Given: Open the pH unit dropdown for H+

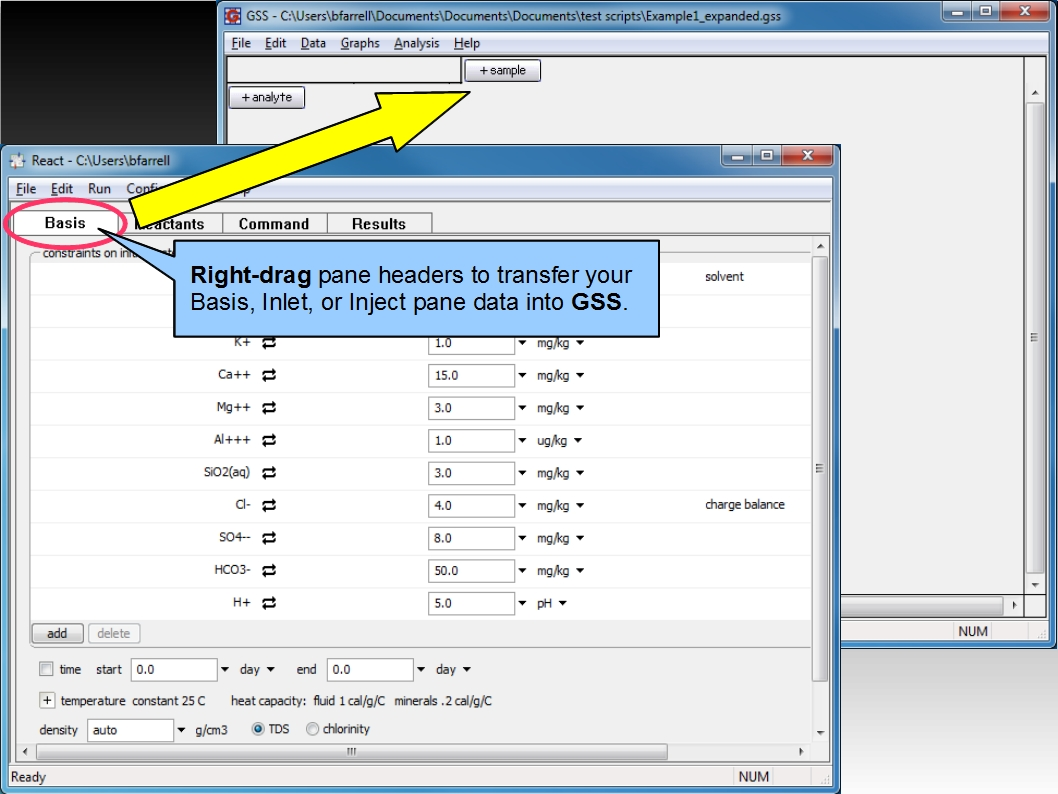Looking at the screenshot, I should click(x=563, y=603).
